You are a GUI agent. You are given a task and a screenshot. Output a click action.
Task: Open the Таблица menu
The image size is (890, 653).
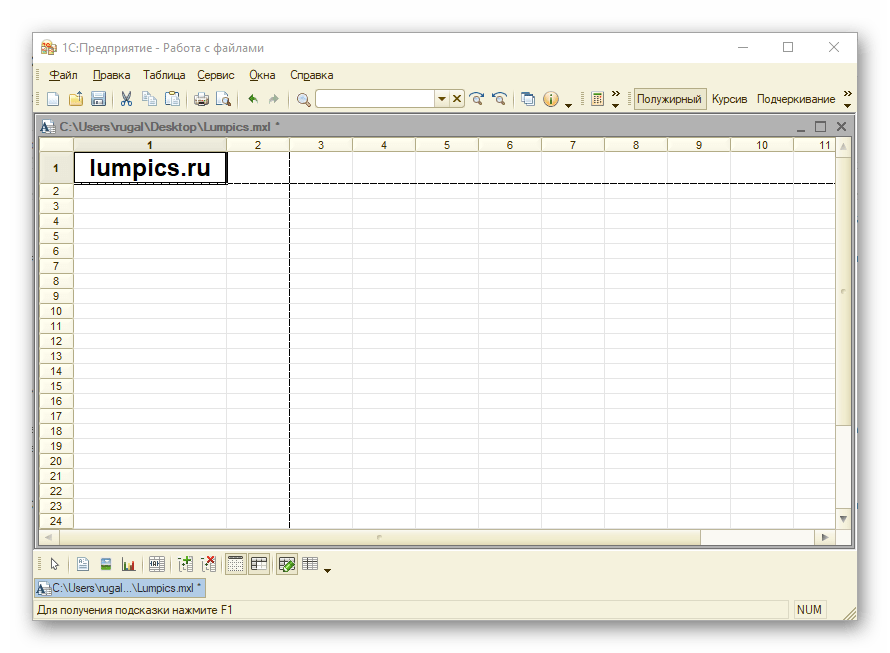(x=164, y=75)
